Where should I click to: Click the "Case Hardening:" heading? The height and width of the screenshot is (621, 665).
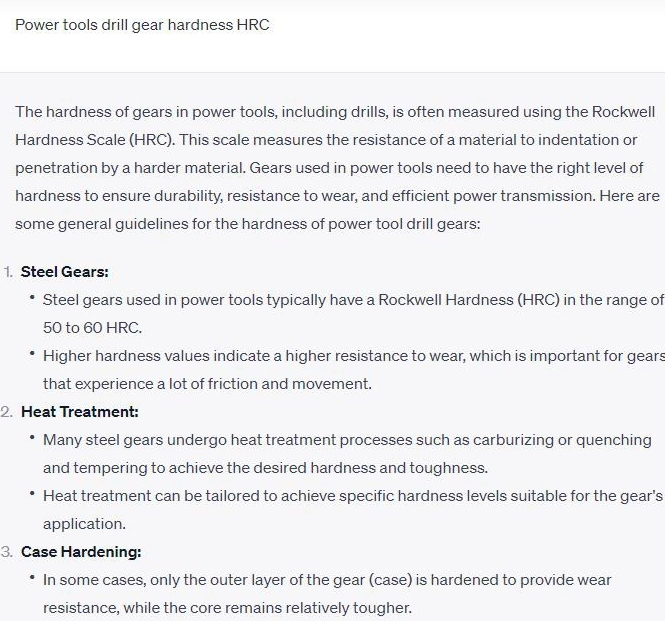[81, 551]
